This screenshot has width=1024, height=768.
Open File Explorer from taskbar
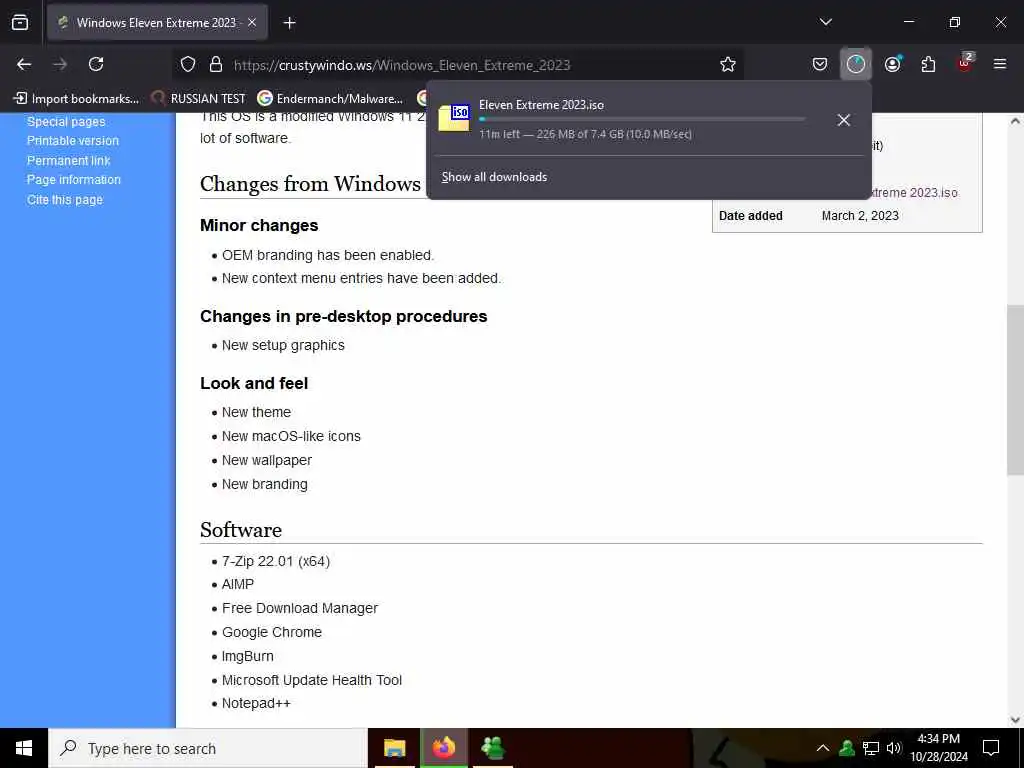[x=394, y=748]
